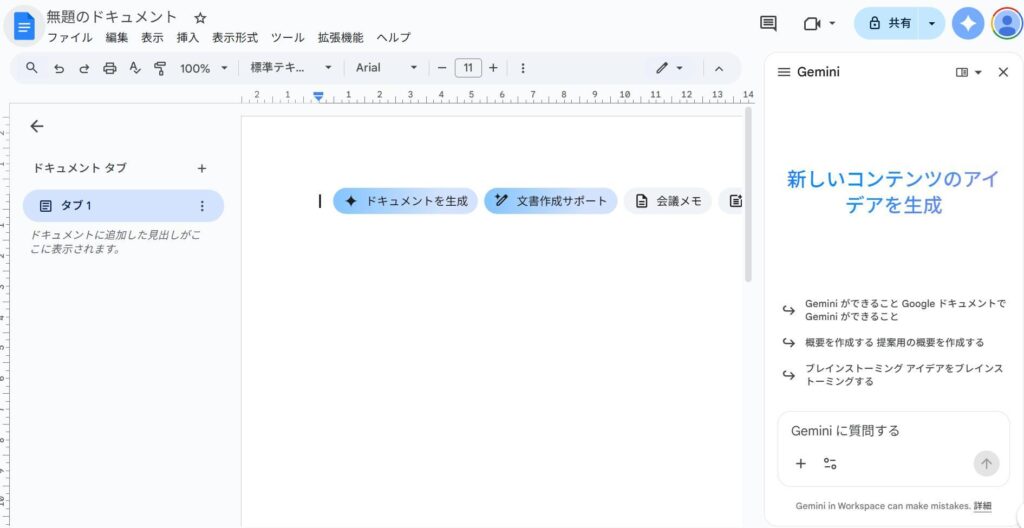Open the 表示 menu
Viewport: 1024px width, 528px height.
152,38
